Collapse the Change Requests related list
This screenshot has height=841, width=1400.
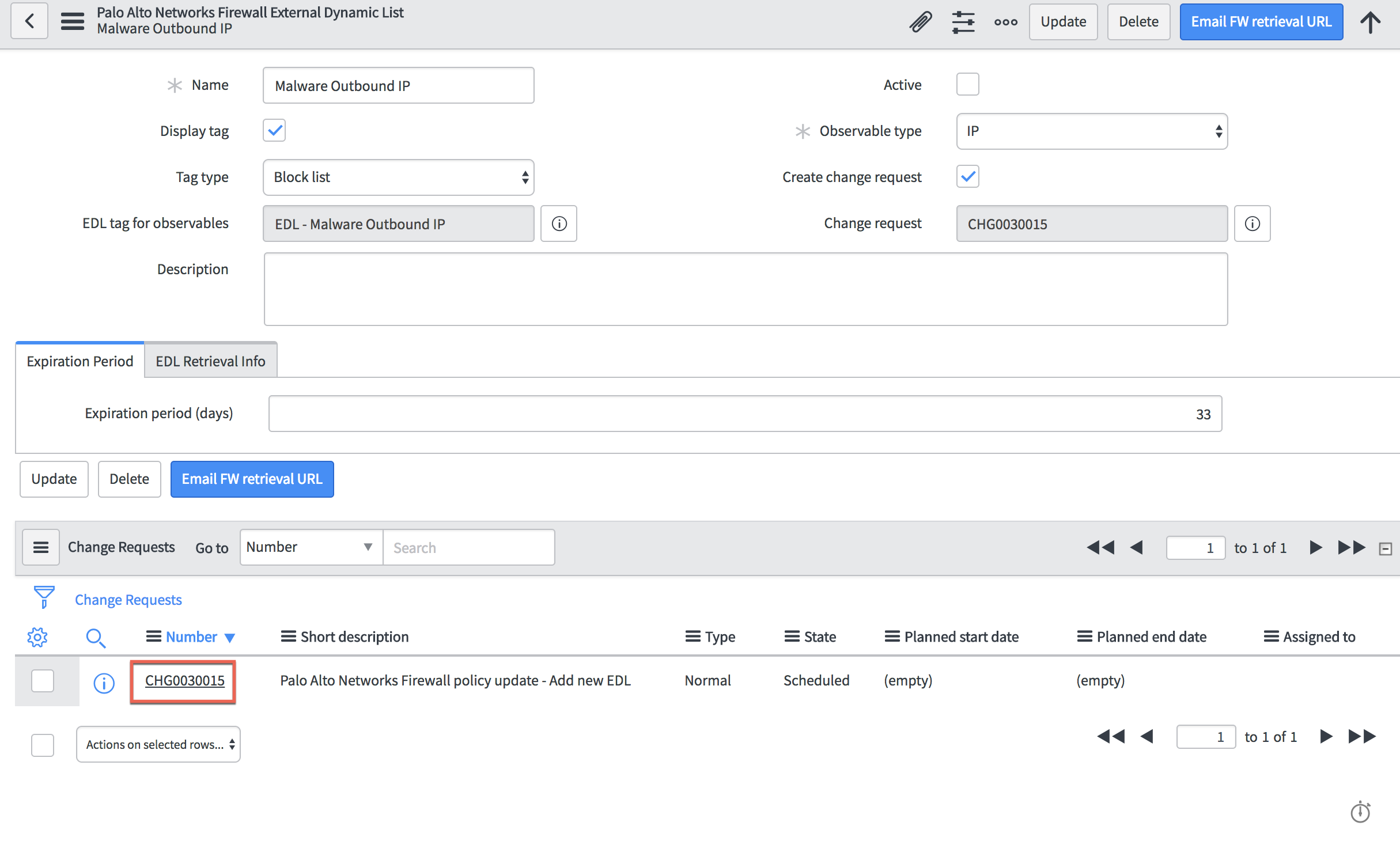tap(1386, 549)
